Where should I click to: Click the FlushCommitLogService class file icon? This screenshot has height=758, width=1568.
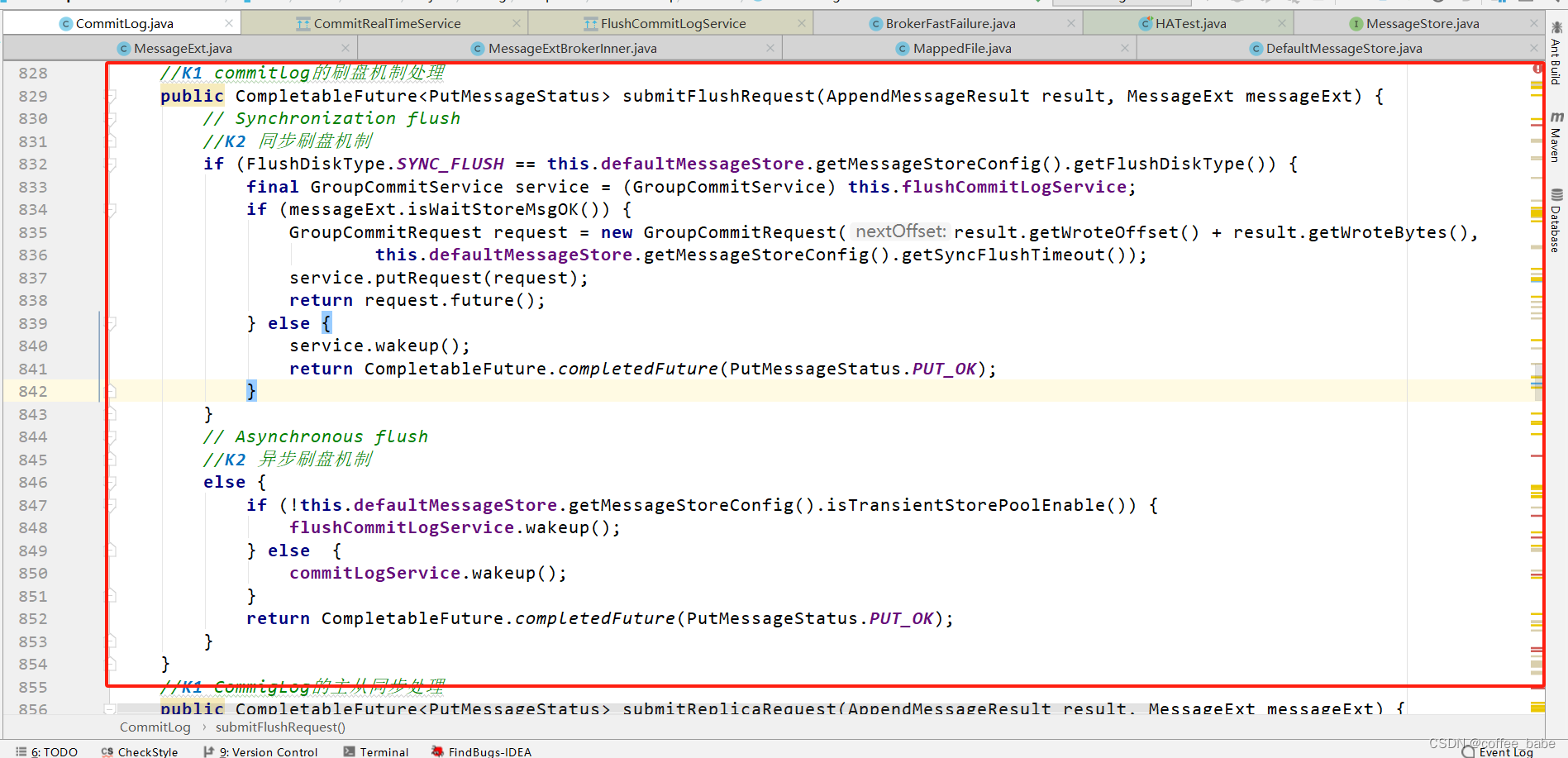pos(590,24)
